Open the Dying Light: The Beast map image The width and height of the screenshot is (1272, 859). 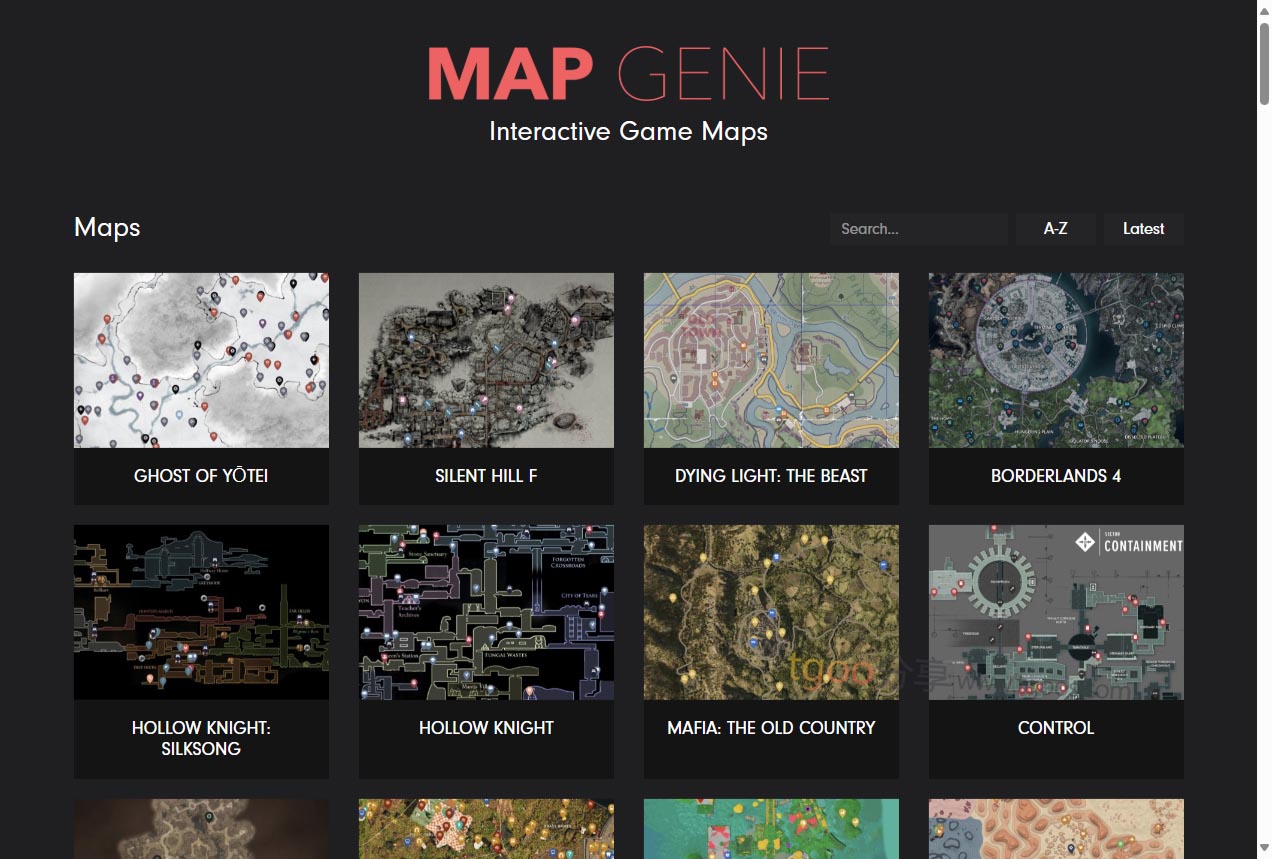point(771,360)
